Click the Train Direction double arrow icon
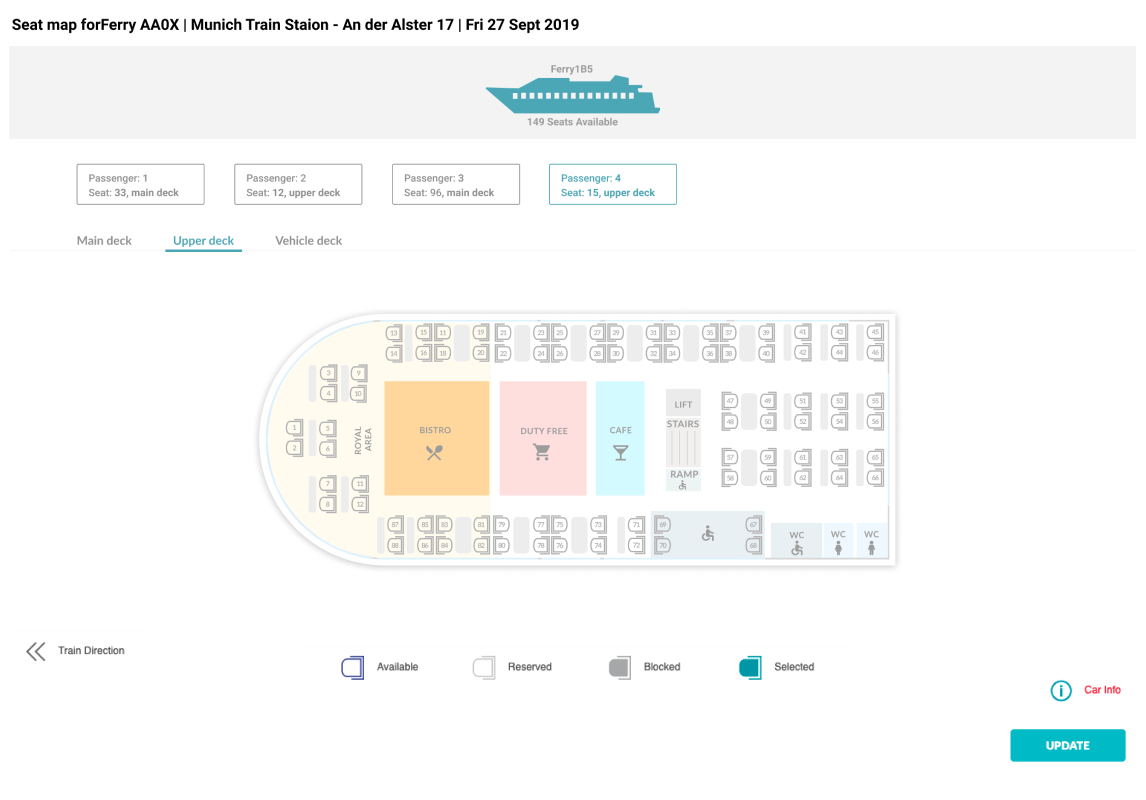Viewport: 1146px width, 800px height. pos(36,651)
